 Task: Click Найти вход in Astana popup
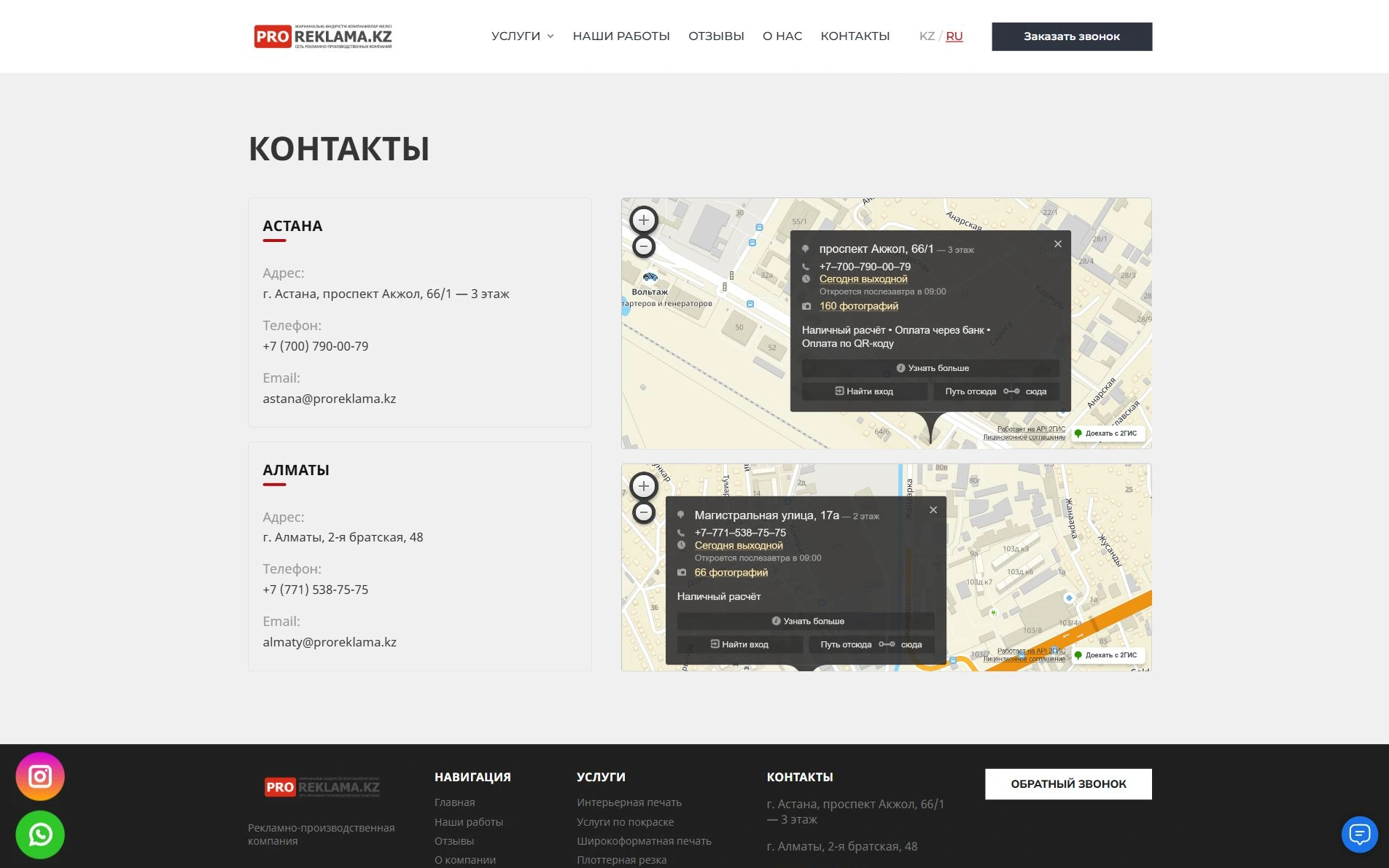pos(864,391)
